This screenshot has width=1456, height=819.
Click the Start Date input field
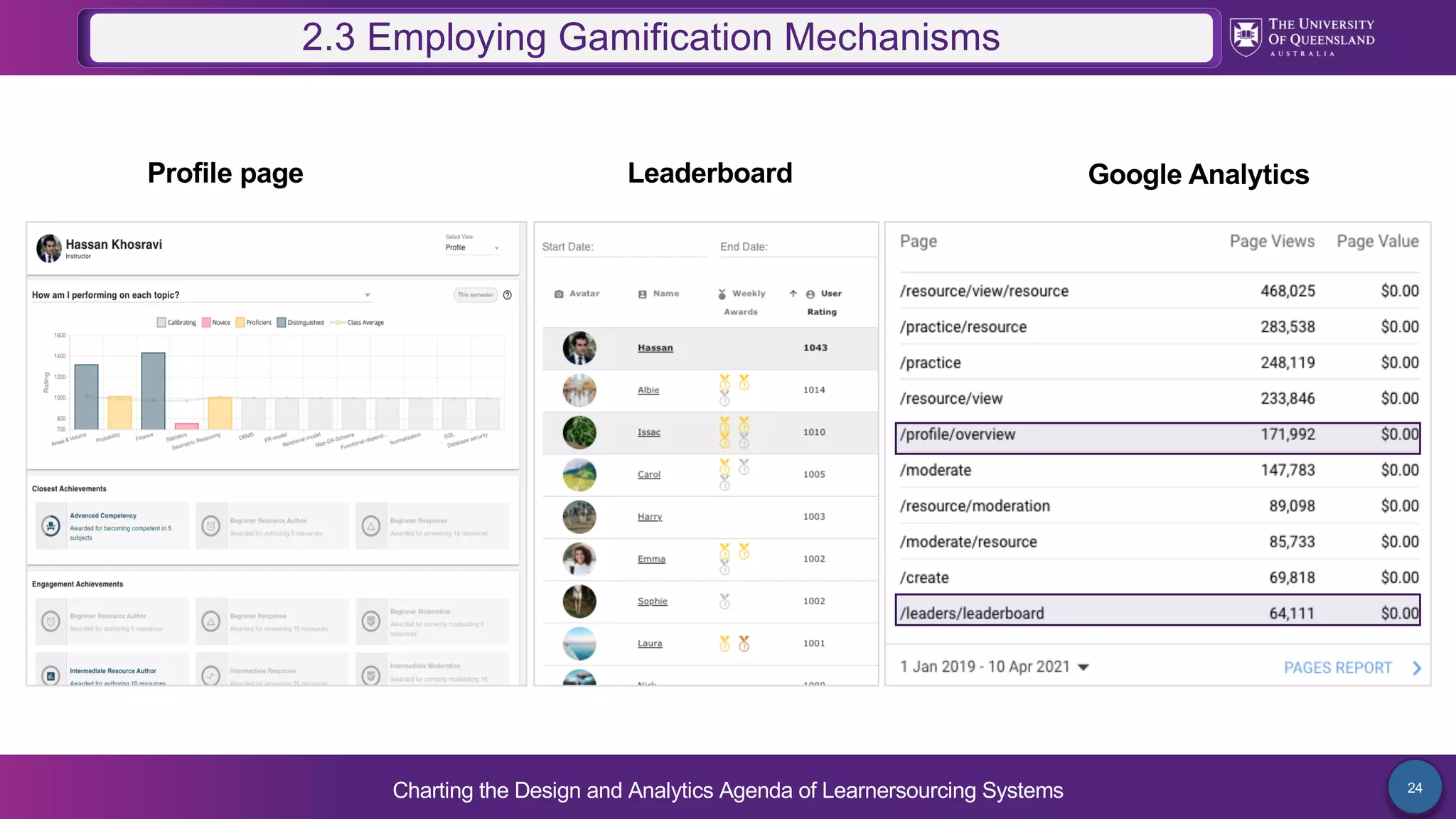coord(624,247)
